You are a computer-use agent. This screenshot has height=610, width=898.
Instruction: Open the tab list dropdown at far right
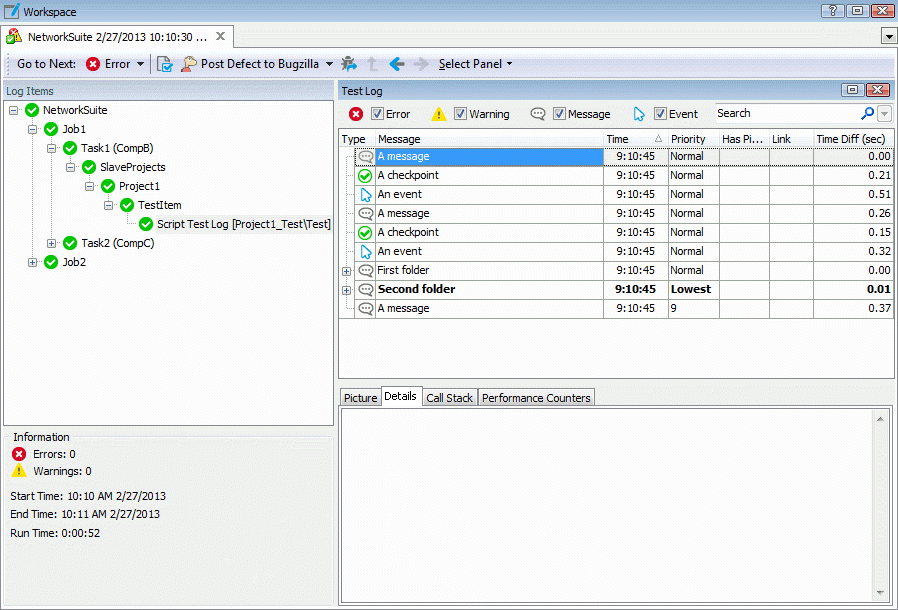(889, 37)
